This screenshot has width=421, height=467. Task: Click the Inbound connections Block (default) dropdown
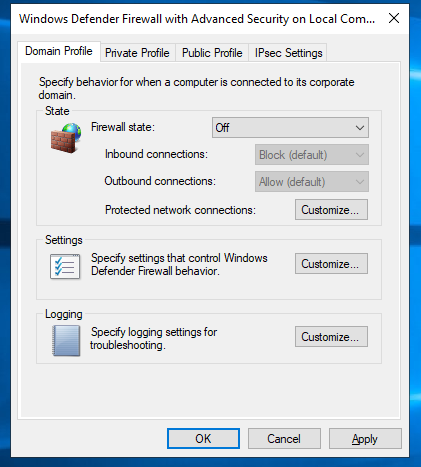[312, 155]
